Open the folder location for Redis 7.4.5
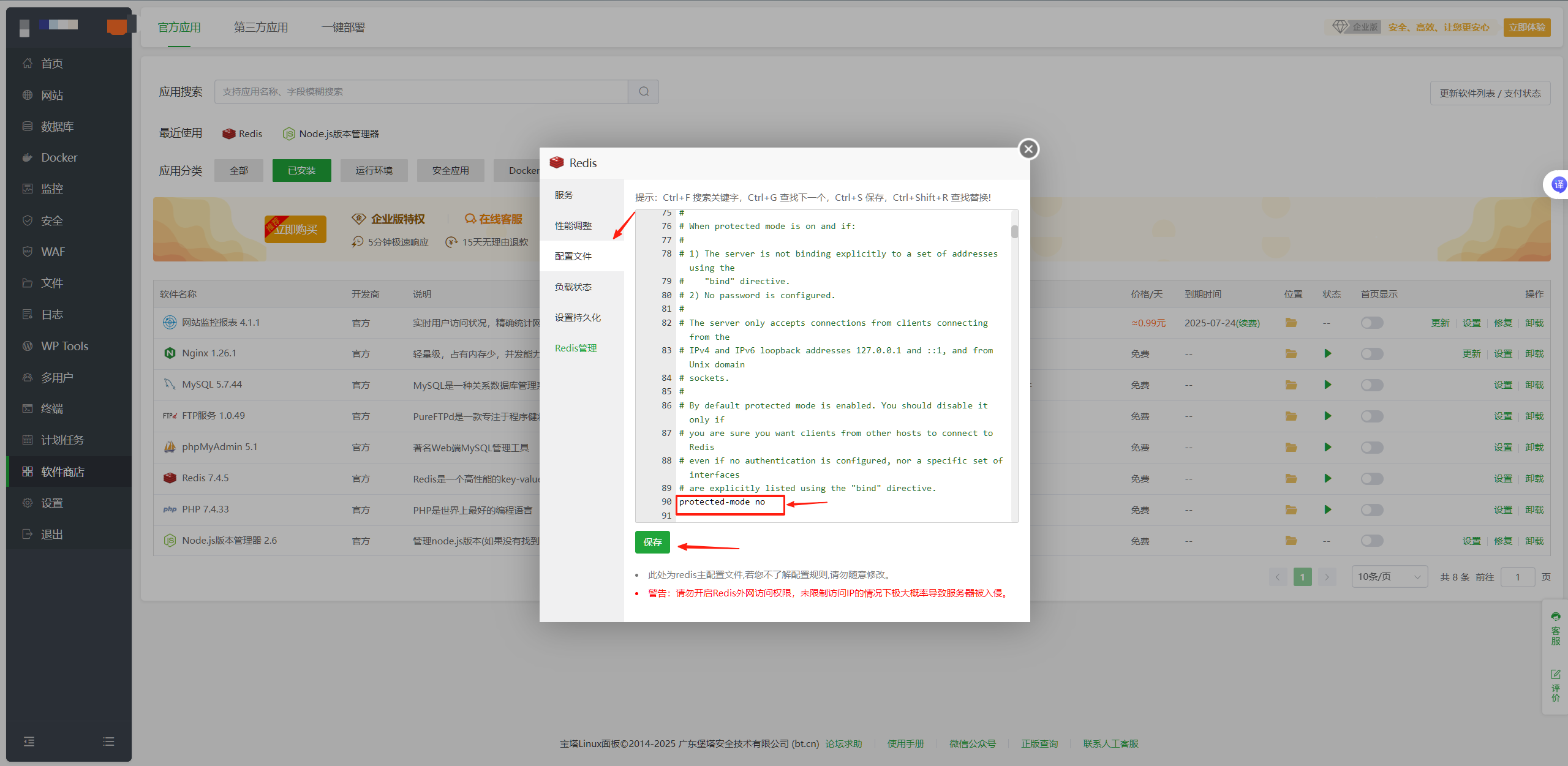Image resolution: width=1568 pixels, height=766 pixels. coord(1291,478)
